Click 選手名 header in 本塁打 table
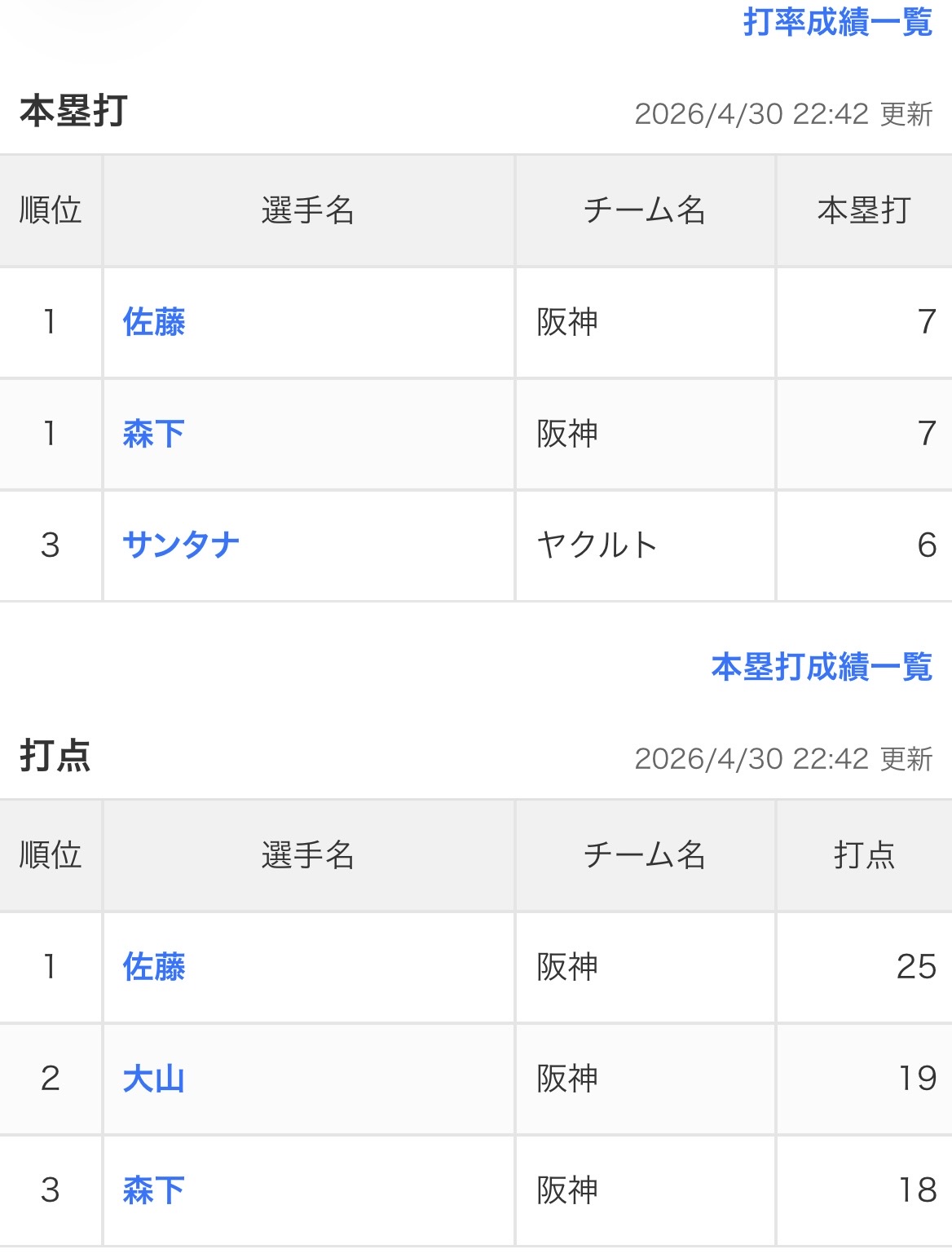952x1258 pixels. point(308,210)
